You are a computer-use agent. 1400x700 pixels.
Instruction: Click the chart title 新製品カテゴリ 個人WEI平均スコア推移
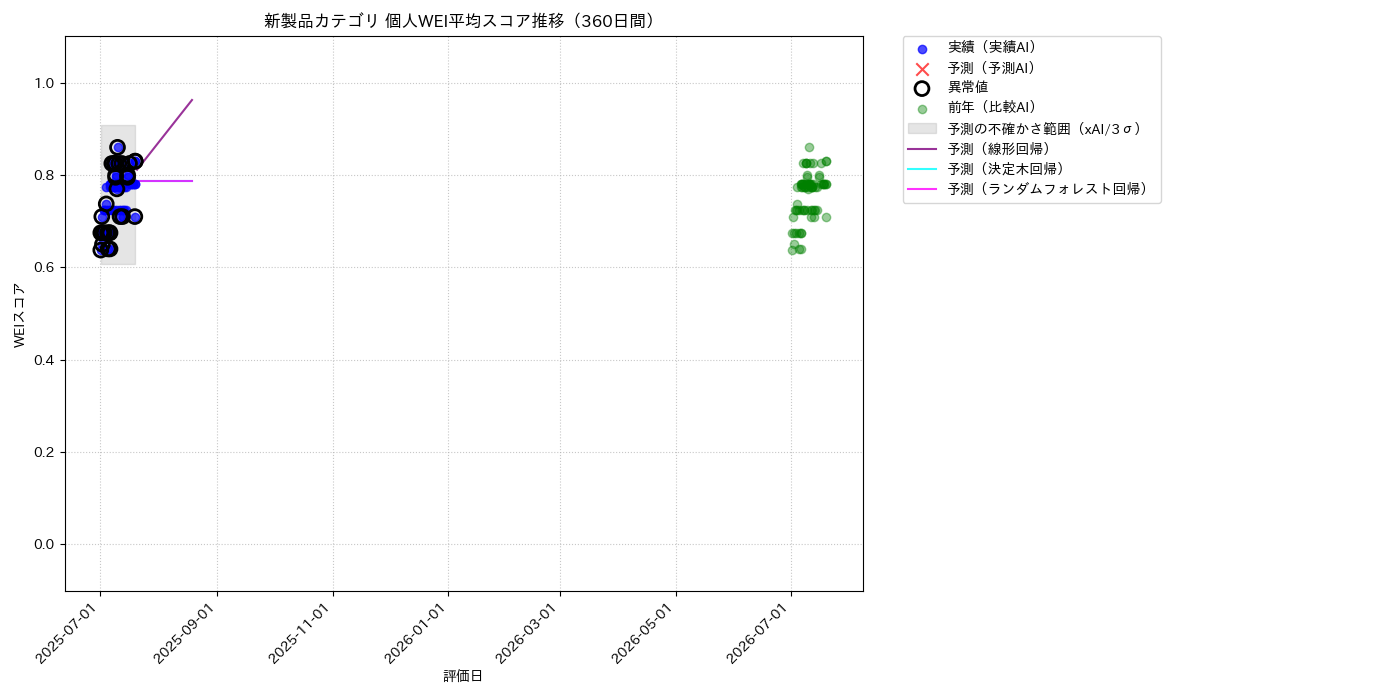tap(461, 21)
